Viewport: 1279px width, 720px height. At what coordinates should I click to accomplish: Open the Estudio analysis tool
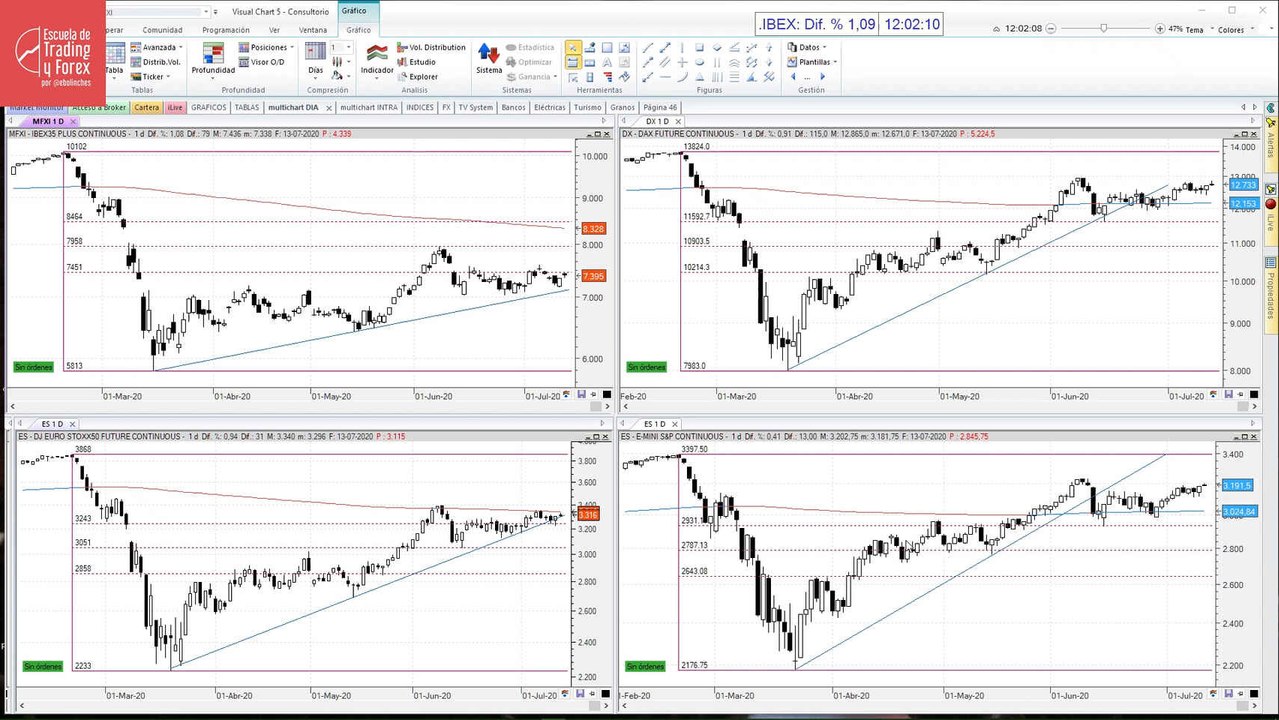pyautogui.click(x=416, y=62)
